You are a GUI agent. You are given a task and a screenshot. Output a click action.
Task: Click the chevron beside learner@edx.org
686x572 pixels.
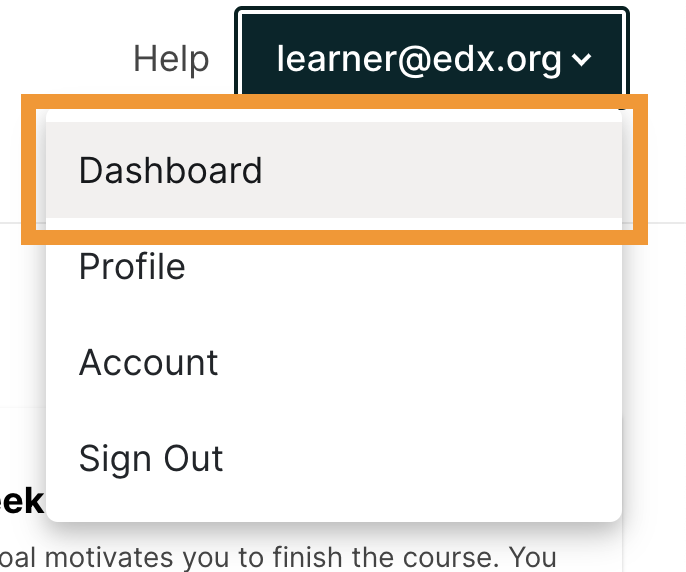pos(582,61)
